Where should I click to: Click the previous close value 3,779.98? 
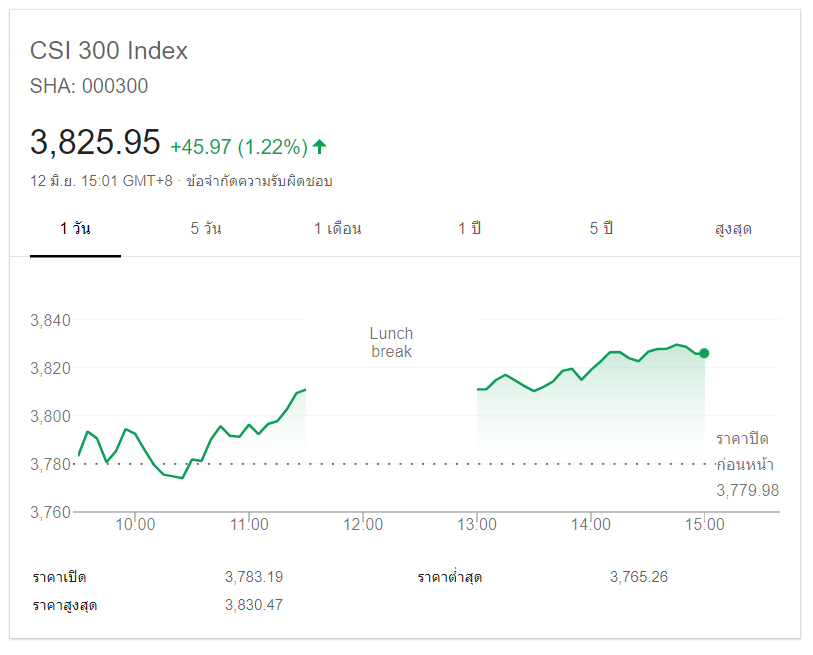[747, 490]
